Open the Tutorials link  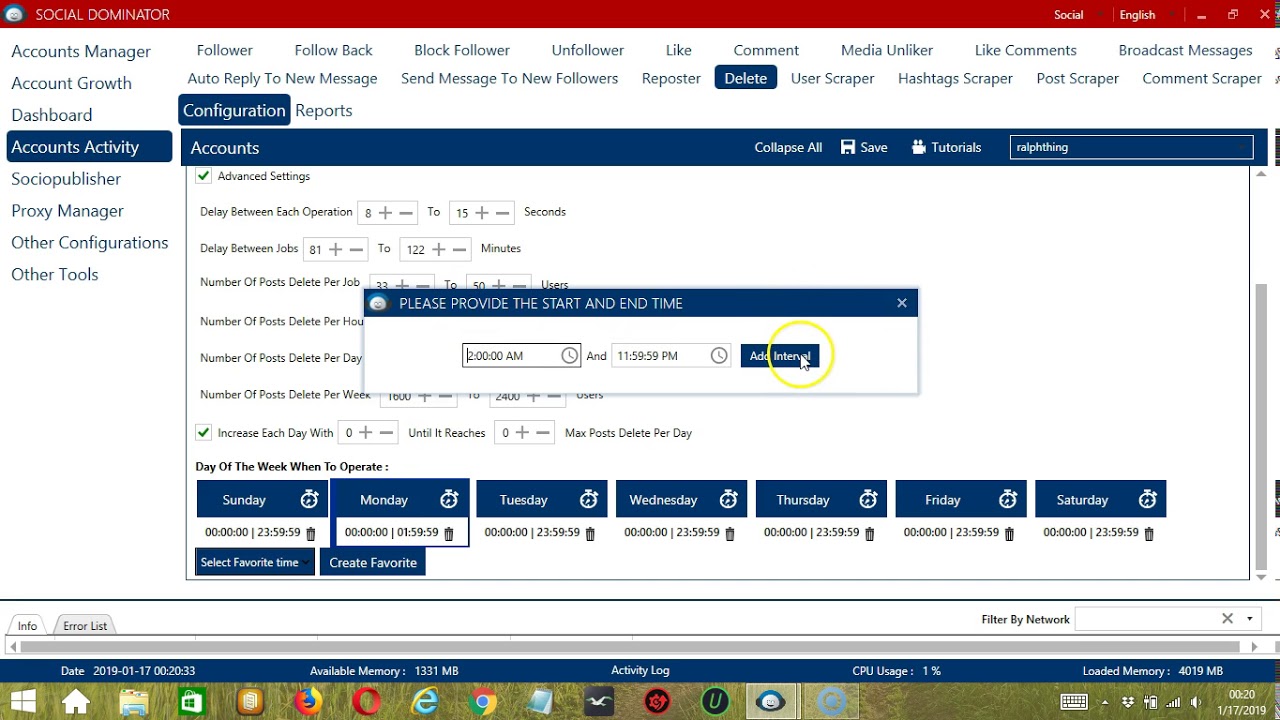tap(946, 147)
